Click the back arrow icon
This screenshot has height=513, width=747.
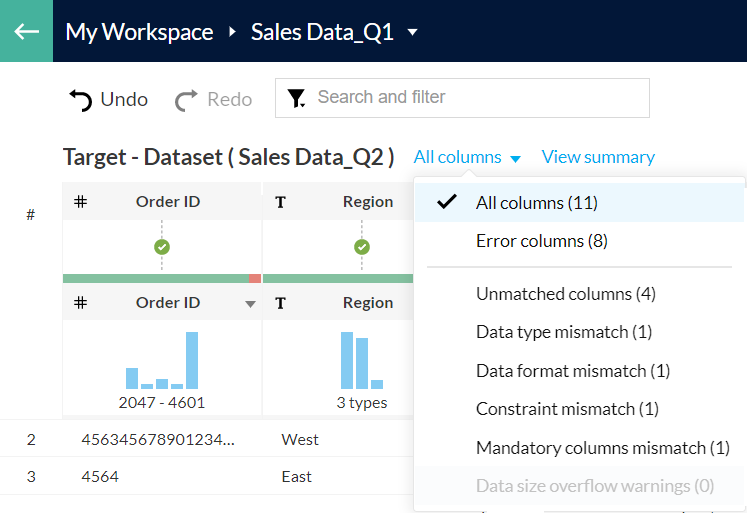pyautogui.click(x=26, y=31)
